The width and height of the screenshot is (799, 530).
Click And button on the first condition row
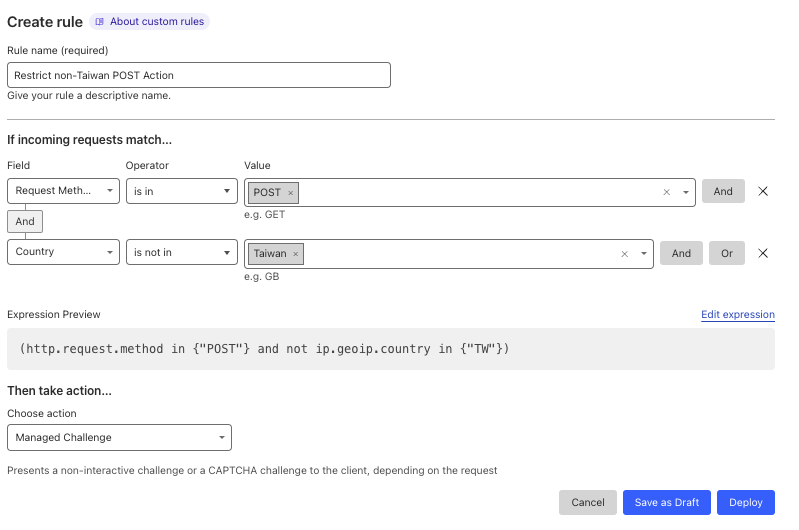pos(723,191)
